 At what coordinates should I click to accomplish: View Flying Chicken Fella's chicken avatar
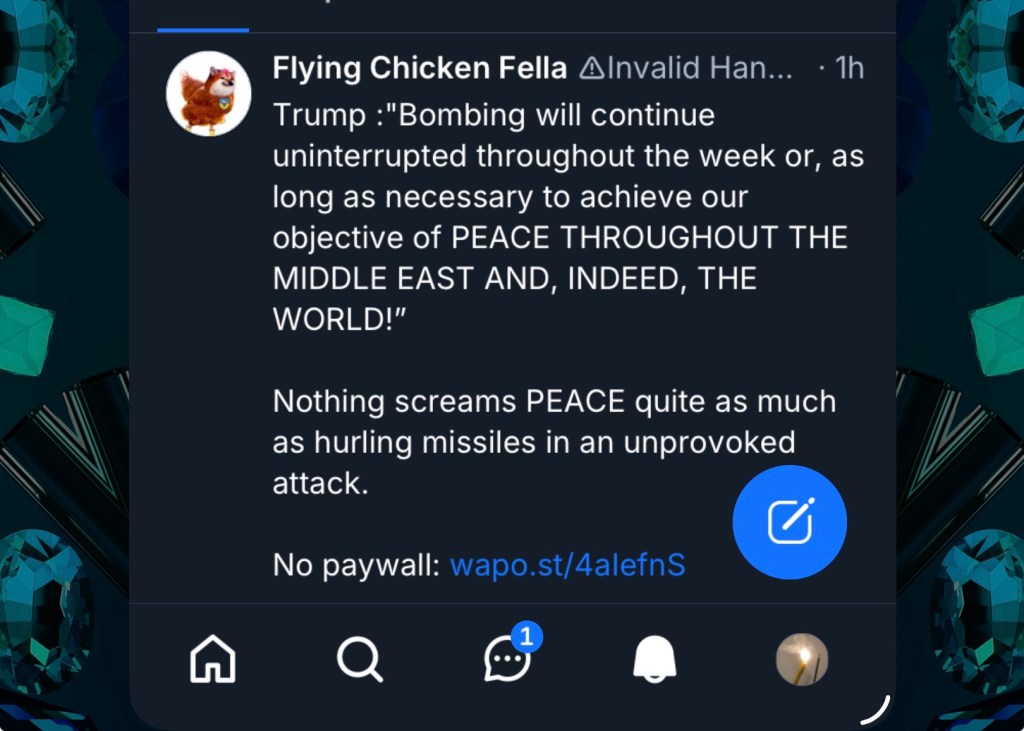coord(208,93)
